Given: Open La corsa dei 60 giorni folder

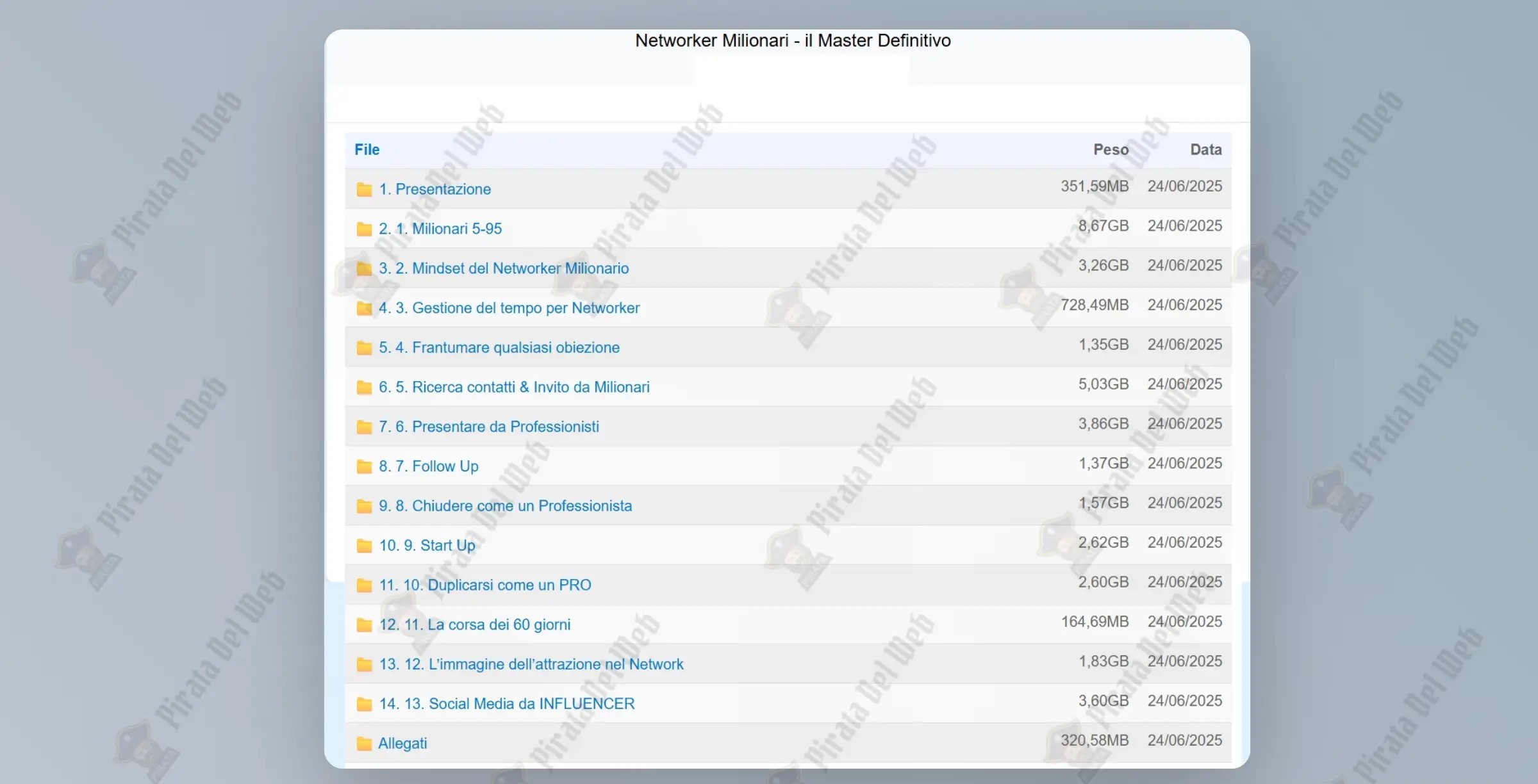Looking at the screenshot, I should pyautogui.click(x=475, y=625).
